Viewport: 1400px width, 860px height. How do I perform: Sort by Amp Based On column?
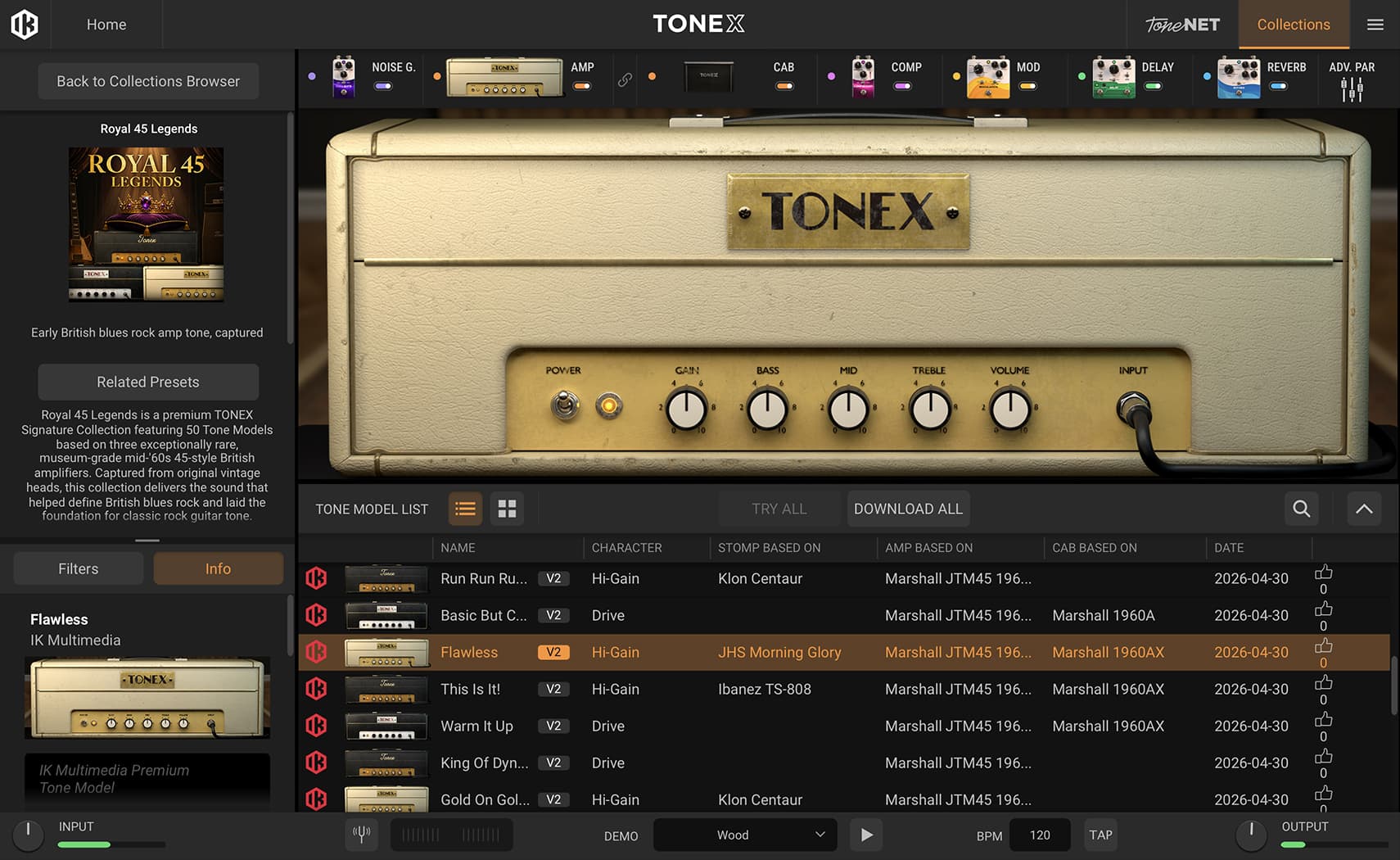tap(928, 548)
